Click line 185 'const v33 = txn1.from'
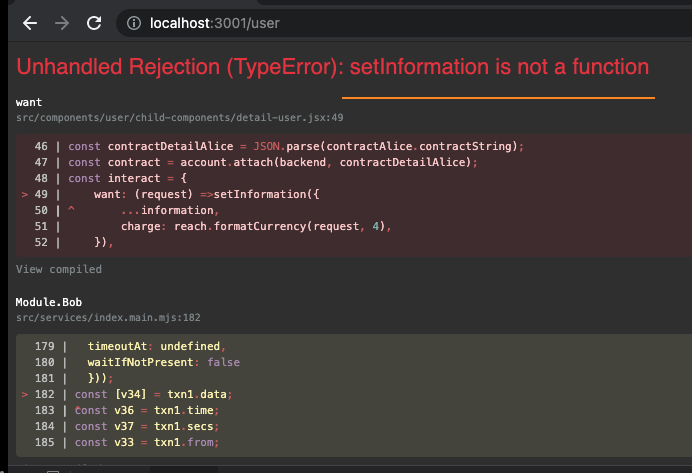This screenshot has height=473, width=692. 127,442
